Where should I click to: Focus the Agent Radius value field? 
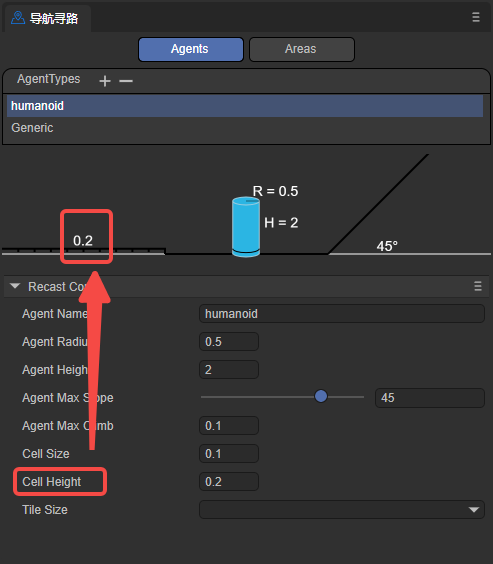pos(229,341)
